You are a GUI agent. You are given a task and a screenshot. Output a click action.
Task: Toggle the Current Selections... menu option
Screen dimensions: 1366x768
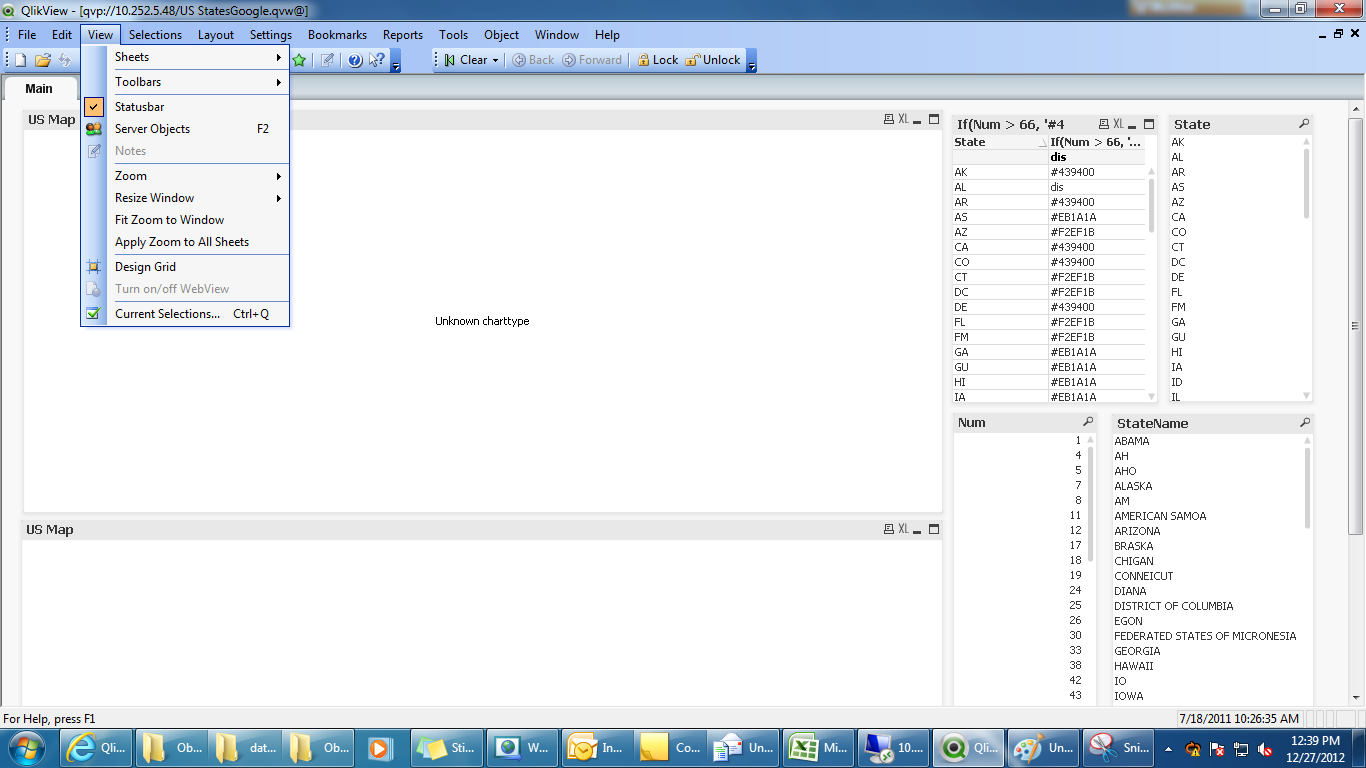point(185,314)
